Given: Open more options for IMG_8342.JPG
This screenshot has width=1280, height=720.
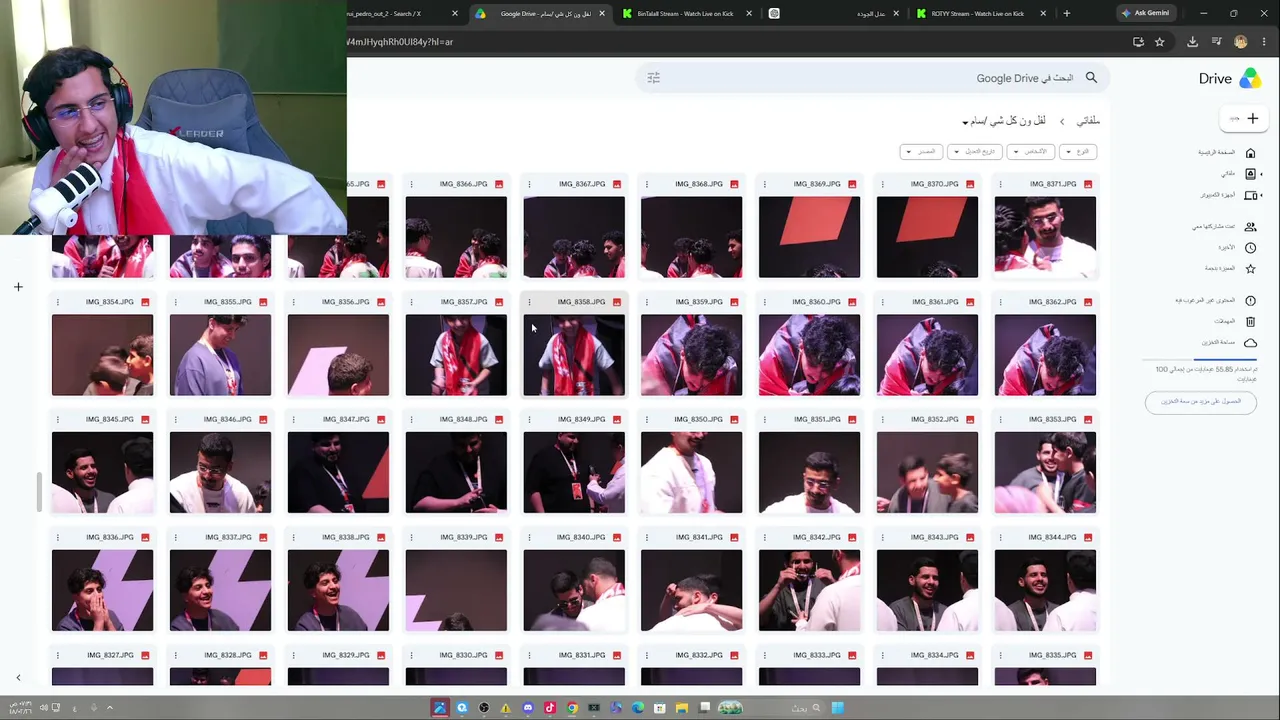Looking at the screenshot, I should pyautogui.click(x=764, y=538).
